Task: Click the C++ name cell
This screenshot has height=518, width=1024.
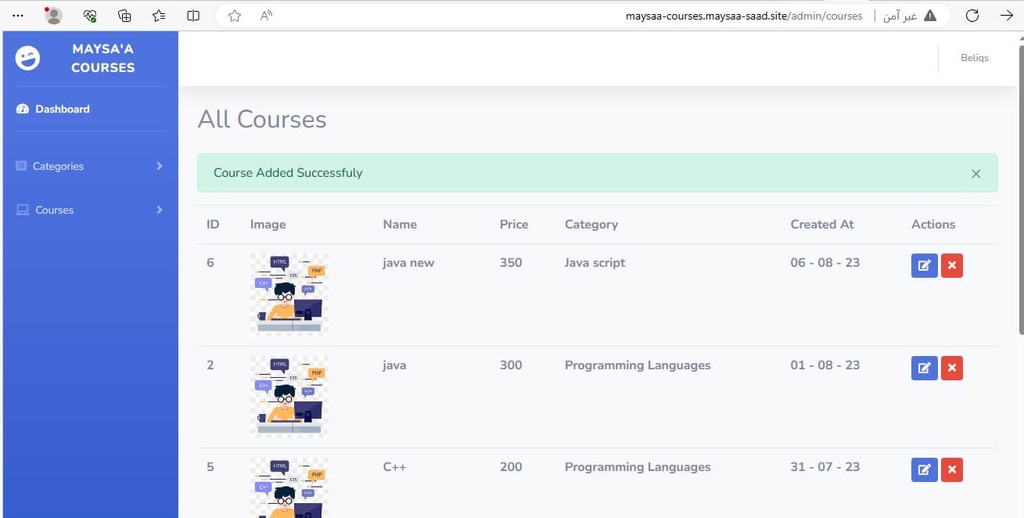Action: tap(394, 467)
